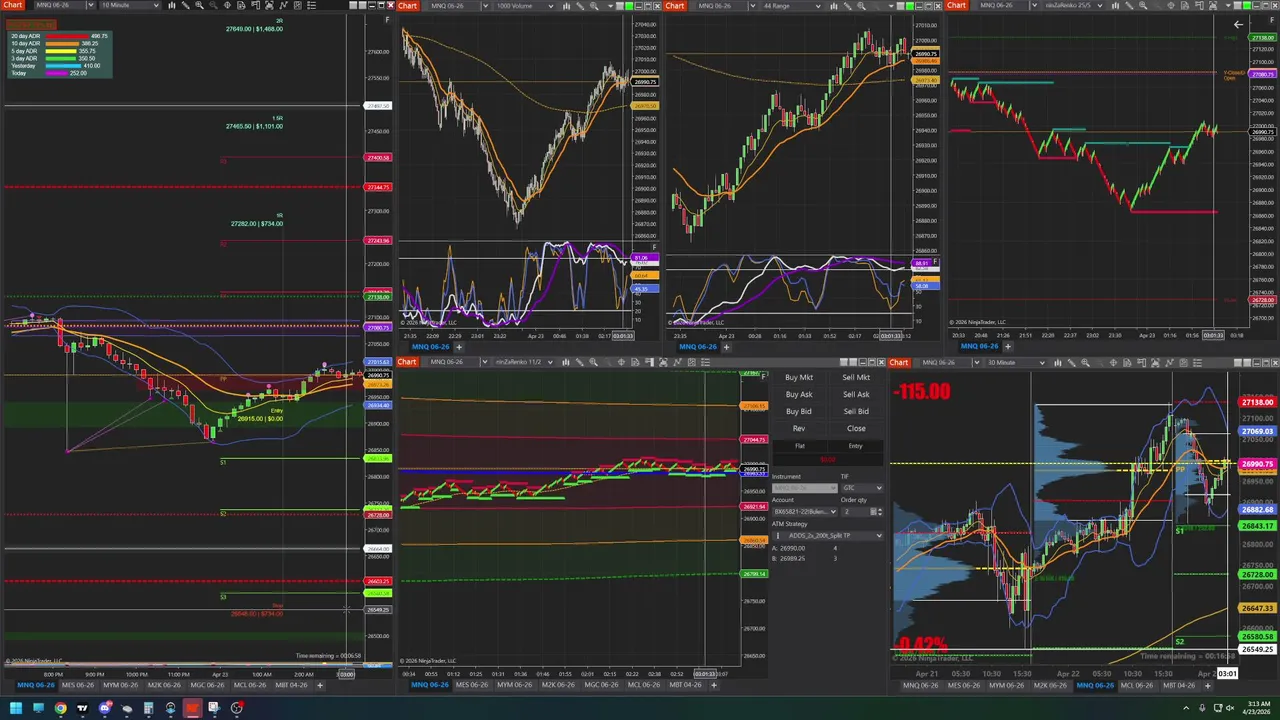Image resolution: width=1280 pixels, height=720 pixels.
Task: Open chart style selector in 30 Minute chart
Action: [x=1057, y=362]
